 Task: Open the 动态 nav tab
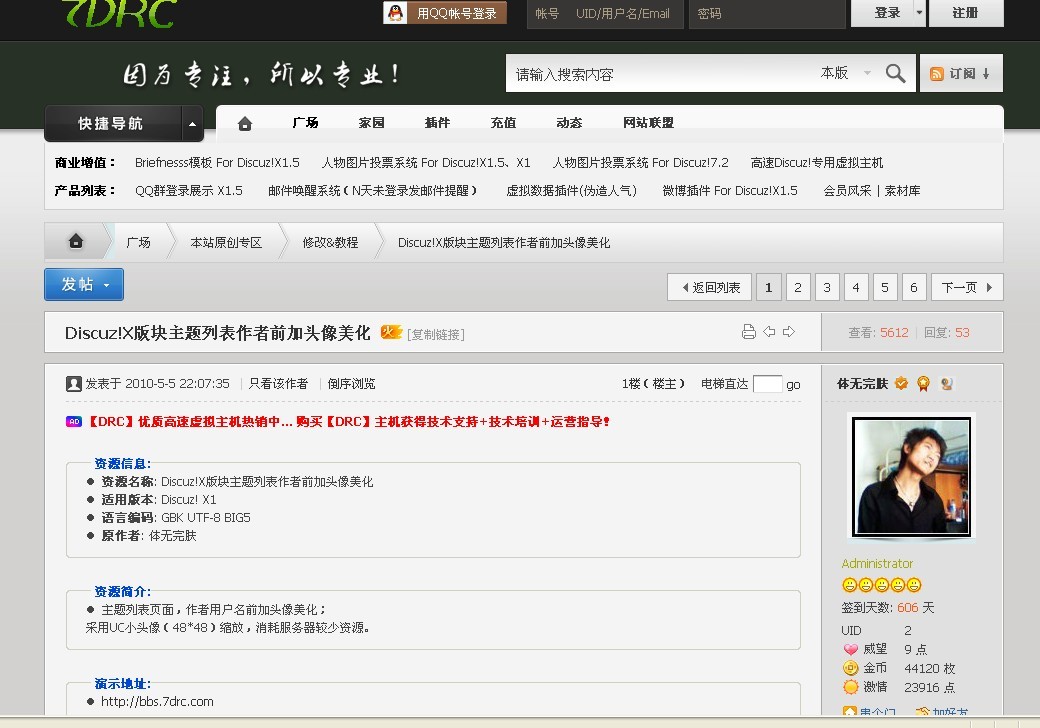569,123
